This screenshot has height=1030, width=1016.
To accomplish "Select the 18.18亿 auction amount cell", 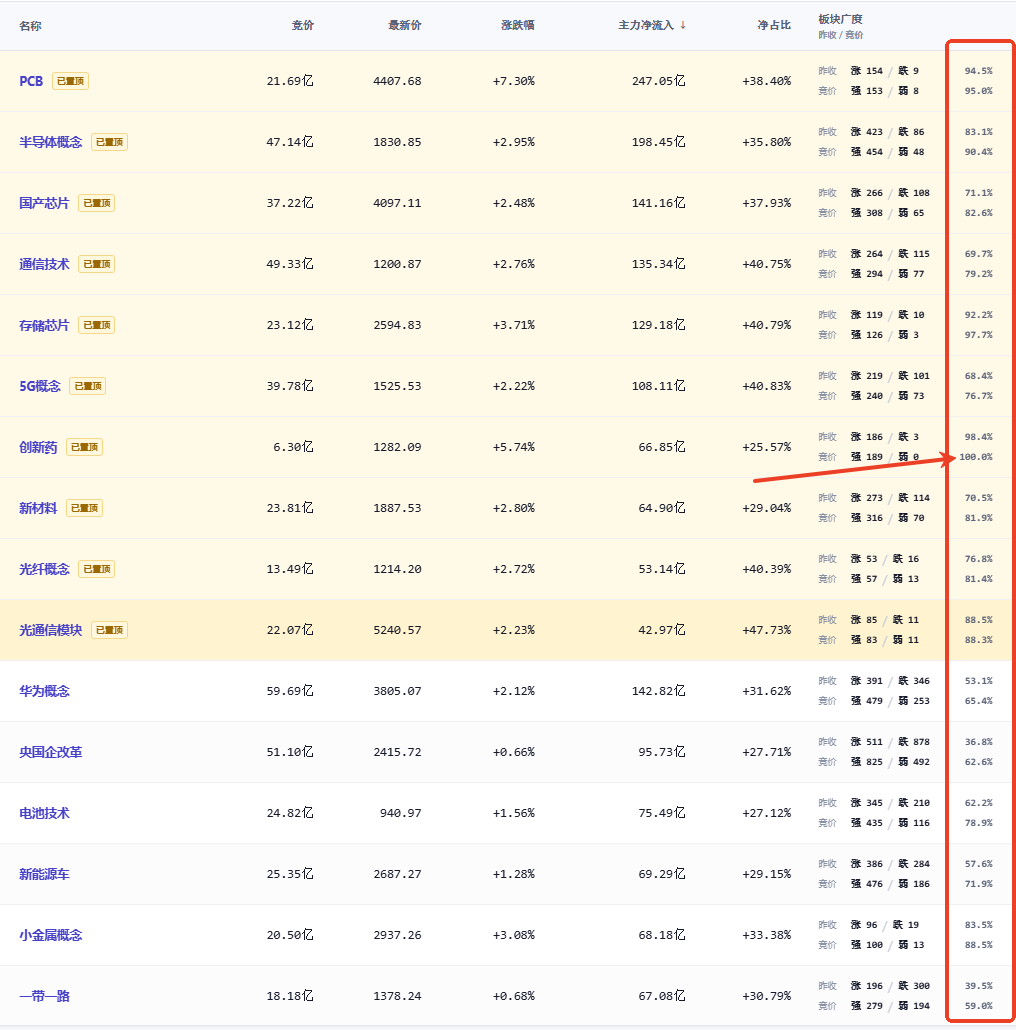I will click(x=290, y=996).
